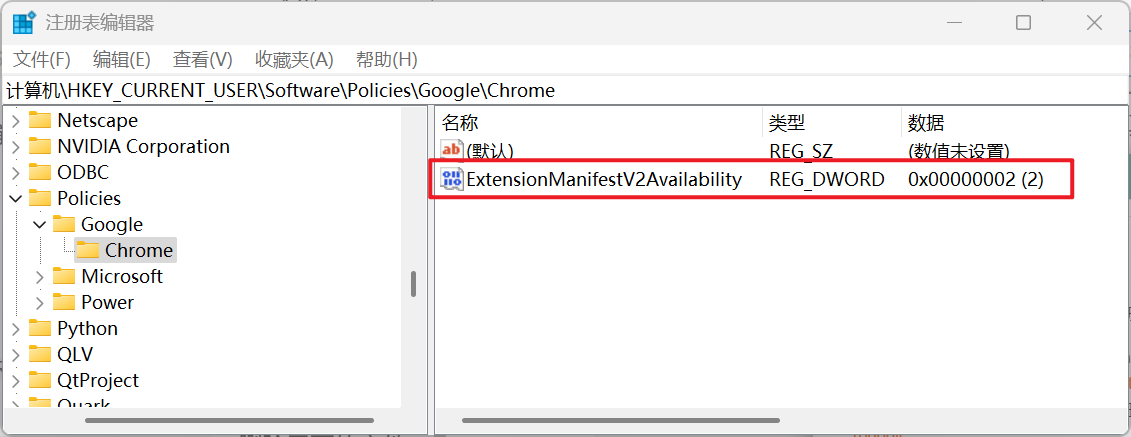Image resolution: width=1131 pixels, height=437 pixels.
Task: Select the Python tree label
Action: point(87,328)
